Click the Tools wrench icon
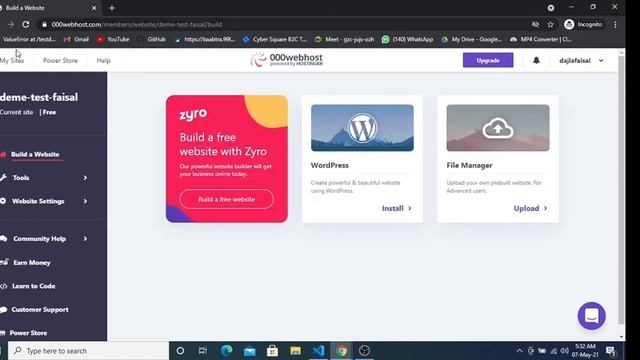This screenshot has width=640, height=360. (x=3, y=178)
